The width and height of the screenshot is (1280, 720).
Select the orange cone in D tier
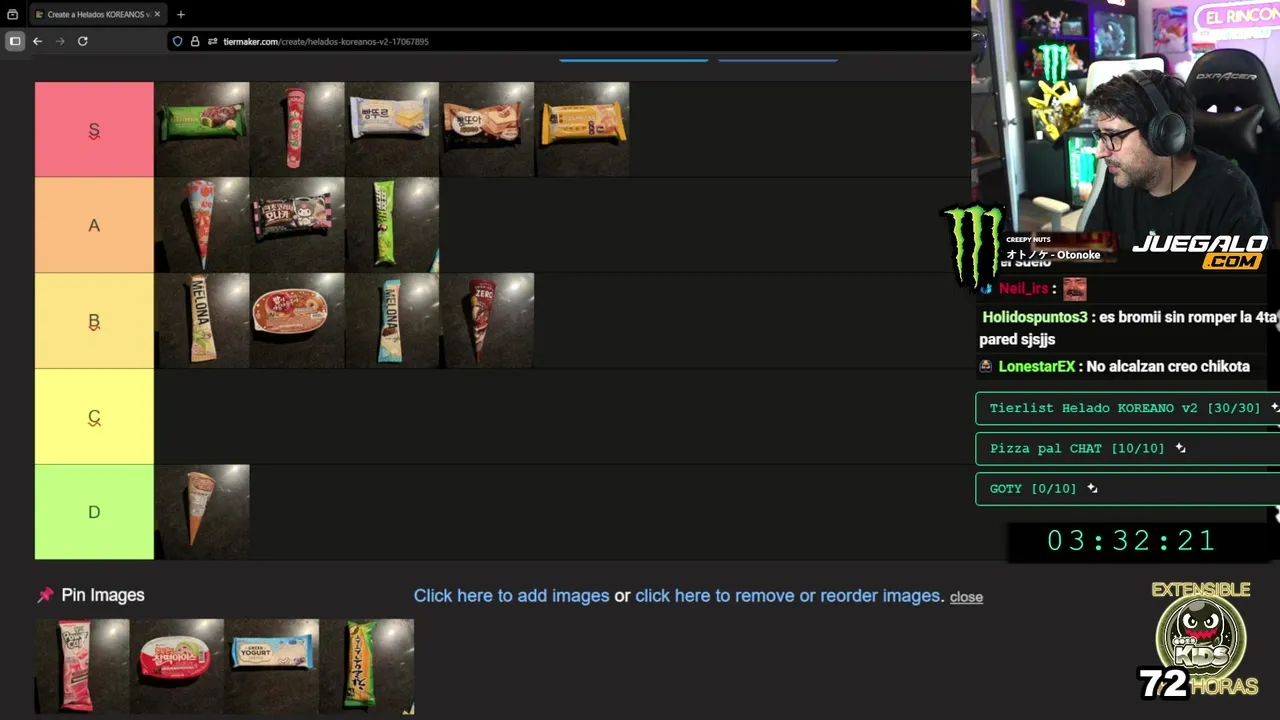202,511
